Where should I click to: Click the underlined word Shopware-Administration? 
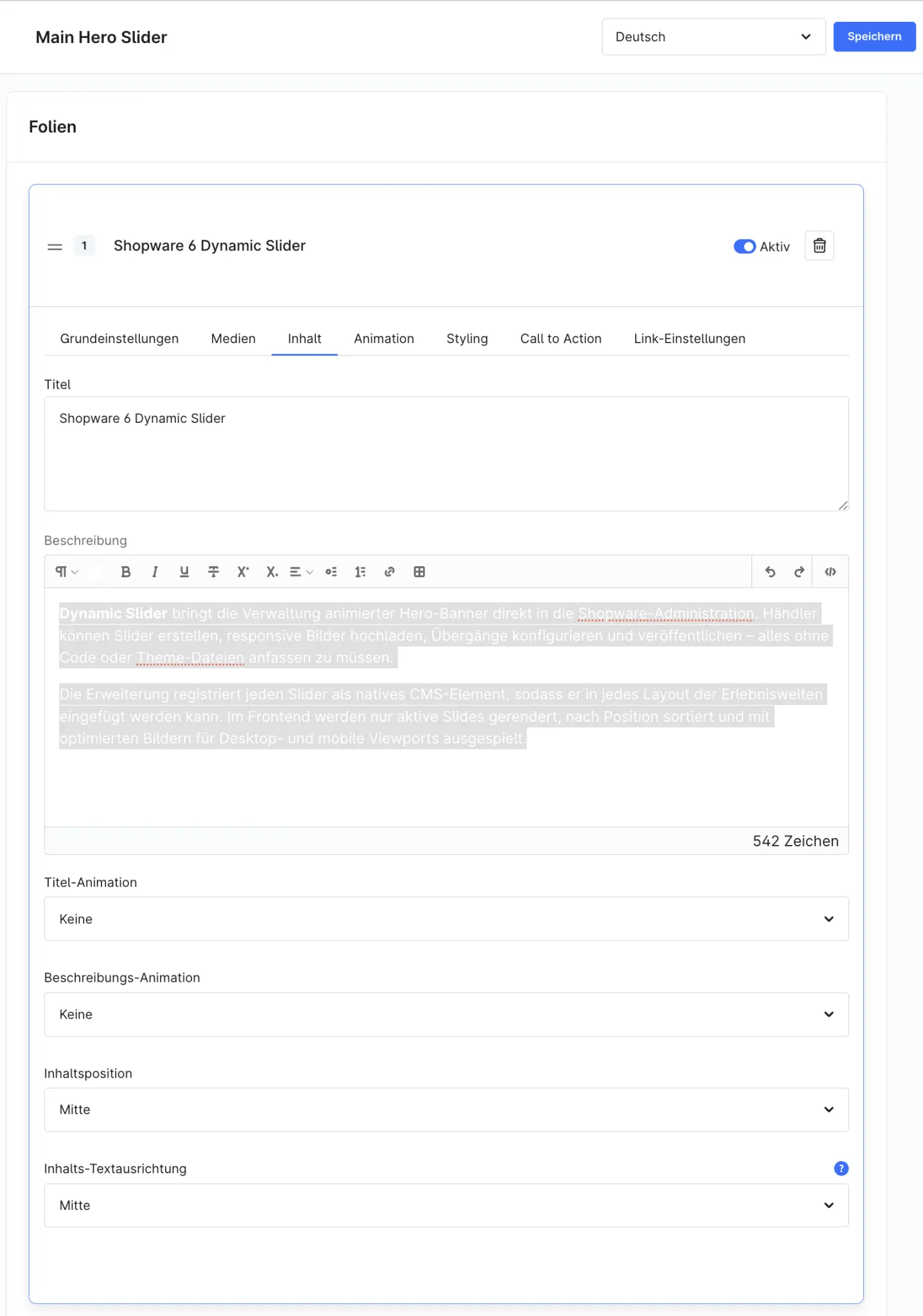tap(666, 614)
